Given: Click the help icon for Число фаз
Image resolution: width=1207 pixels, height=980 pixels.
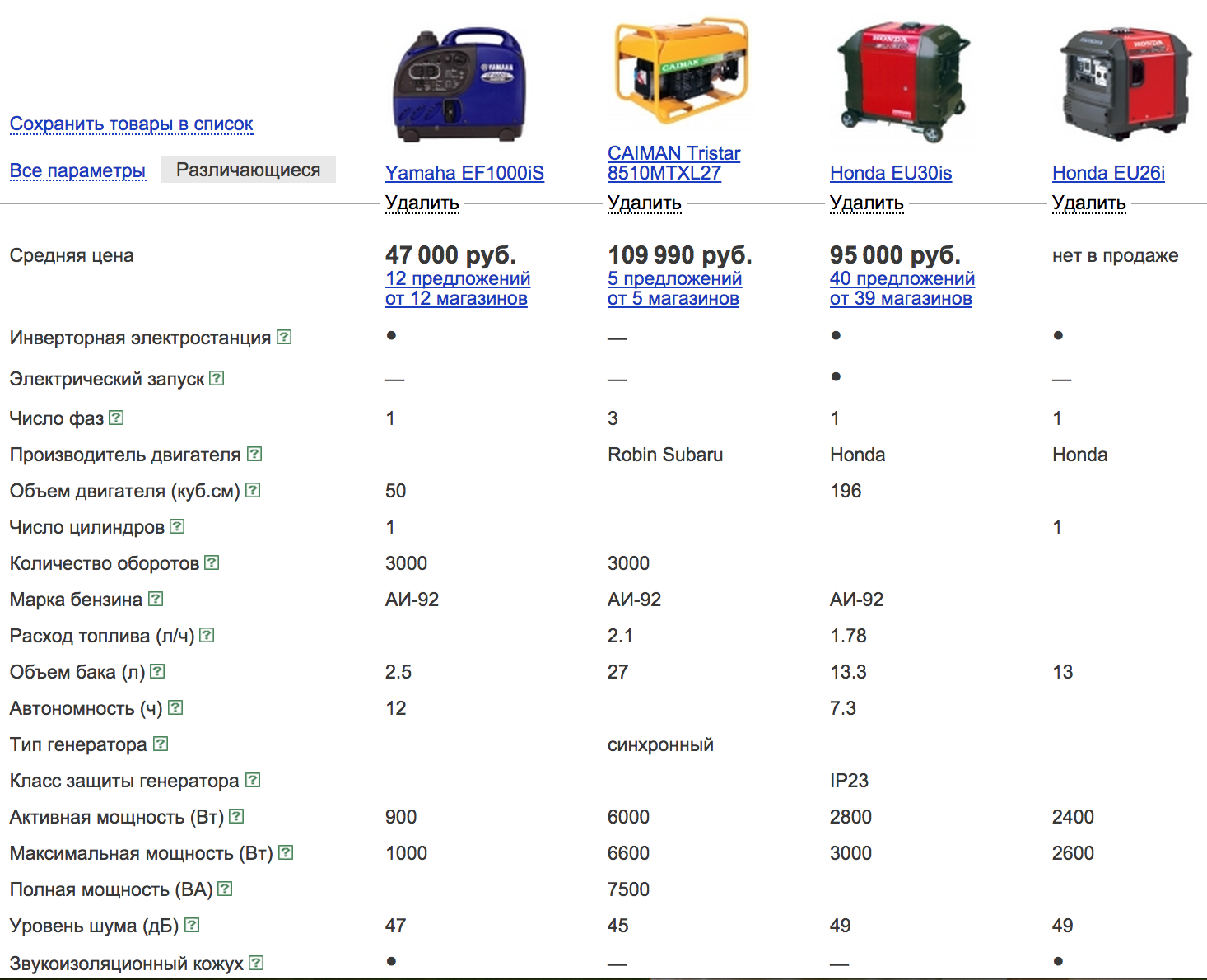Looking at the screenshot, I should (116, 418).
